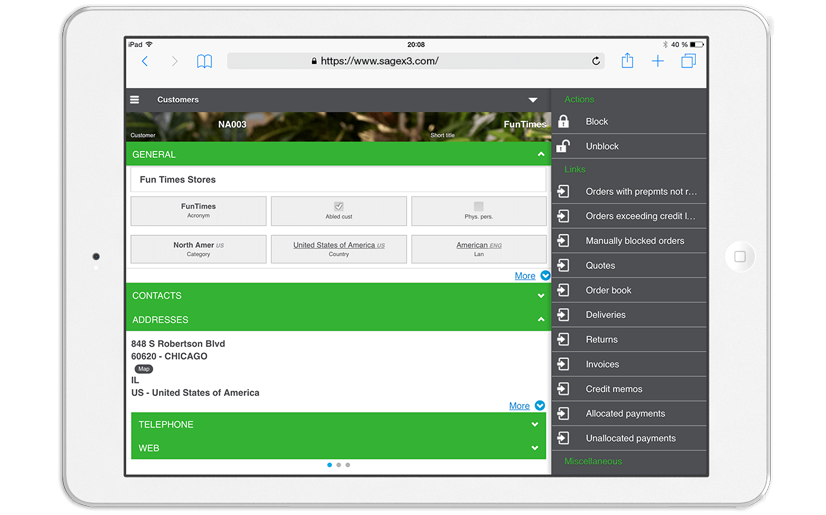Expand the TELEPHONE section
Viewport: 826px width, 515px height.
tap(535, 424)
